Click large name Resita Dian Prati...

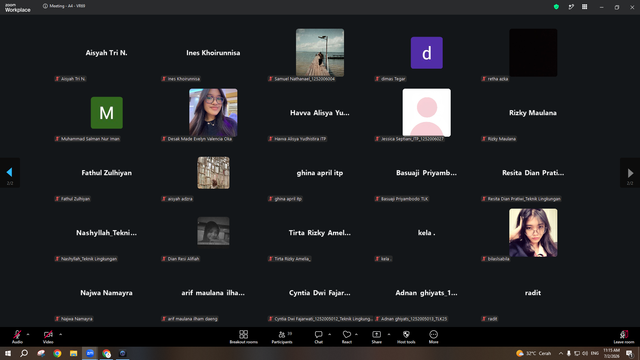click(x=533, y=173)
